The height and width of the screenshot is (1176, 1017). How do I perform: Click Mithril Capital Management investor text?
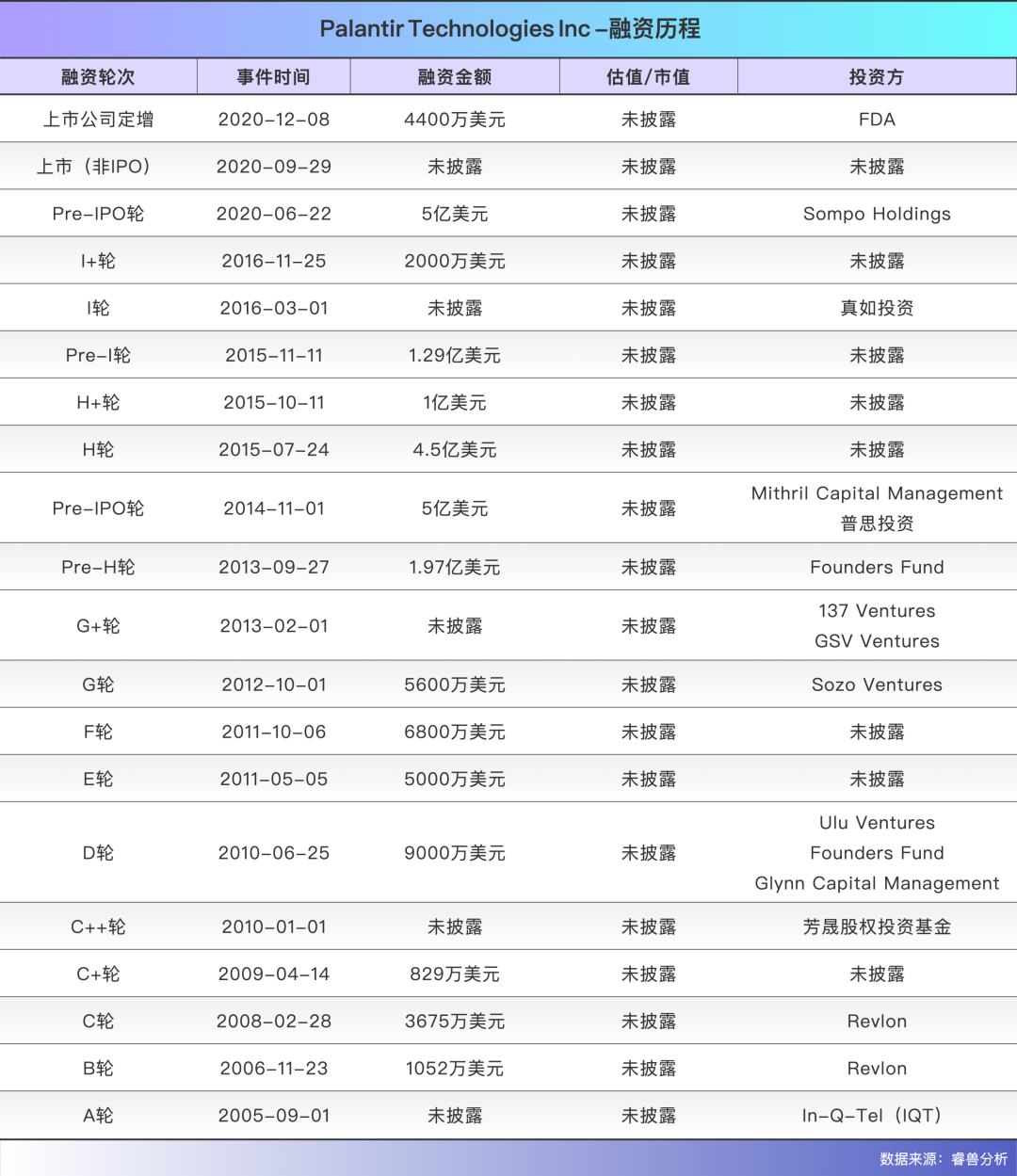click(877, 493)
